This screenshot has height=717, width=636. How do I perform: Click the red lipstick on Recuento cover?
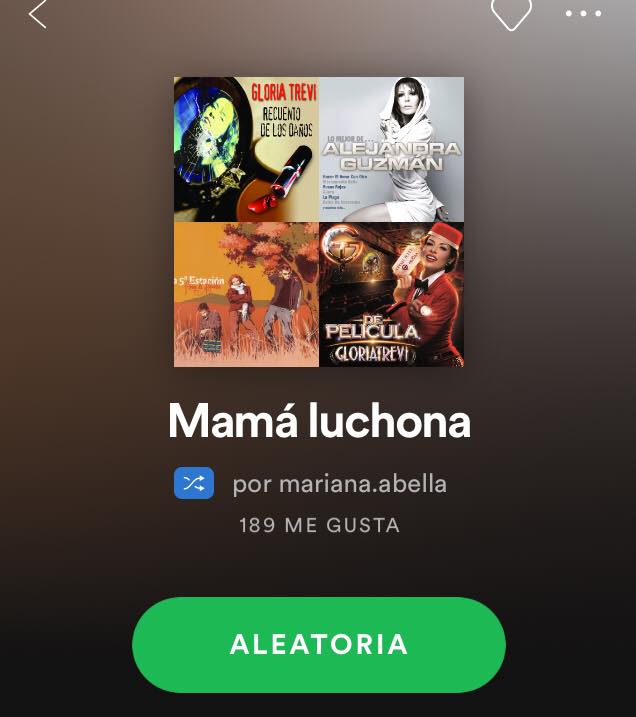[x=280, y=179]
